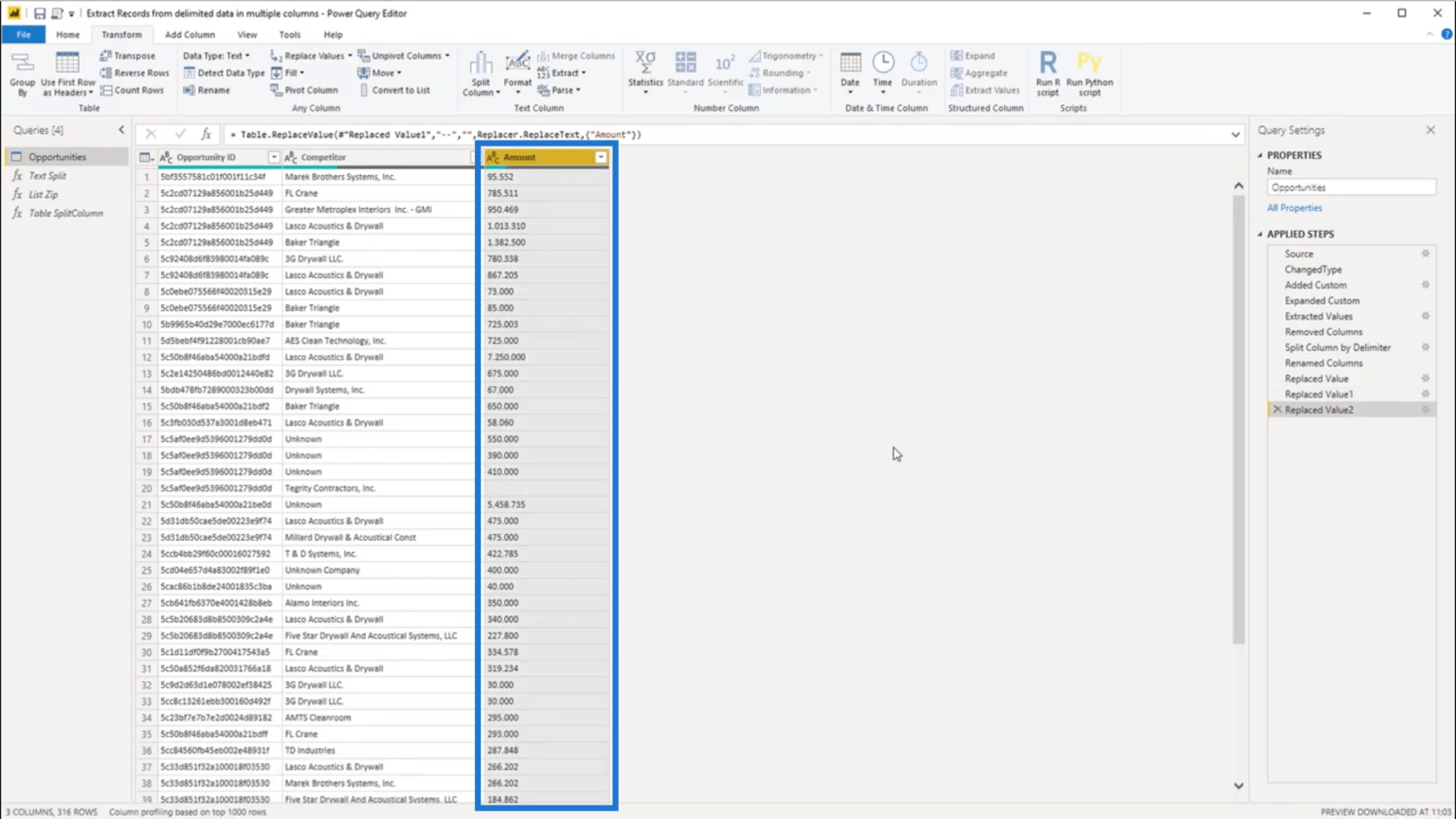
Task: Delete the Replaced Value2 step
Action: coord(1277,410)
